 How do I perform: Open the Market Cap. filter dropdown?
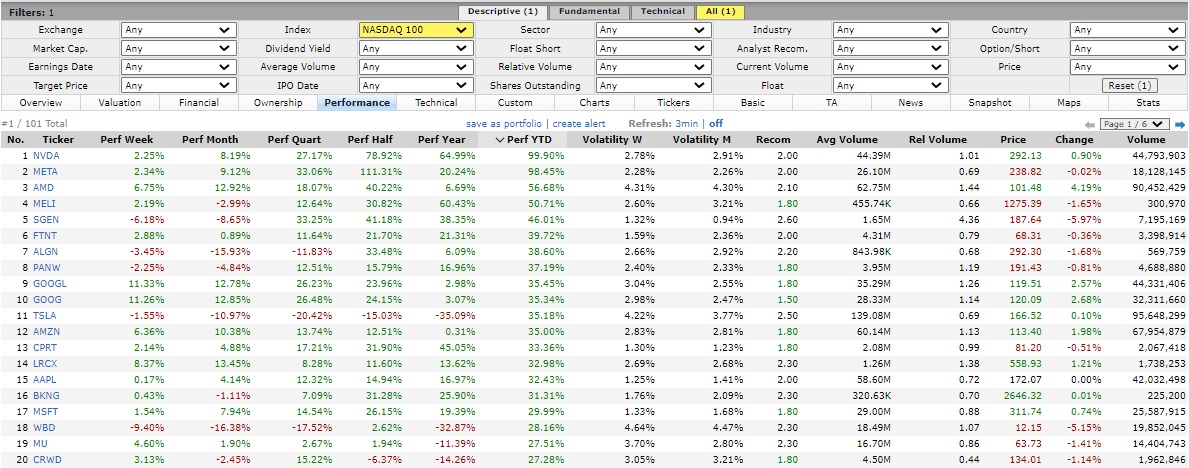(x=178, y=49)
